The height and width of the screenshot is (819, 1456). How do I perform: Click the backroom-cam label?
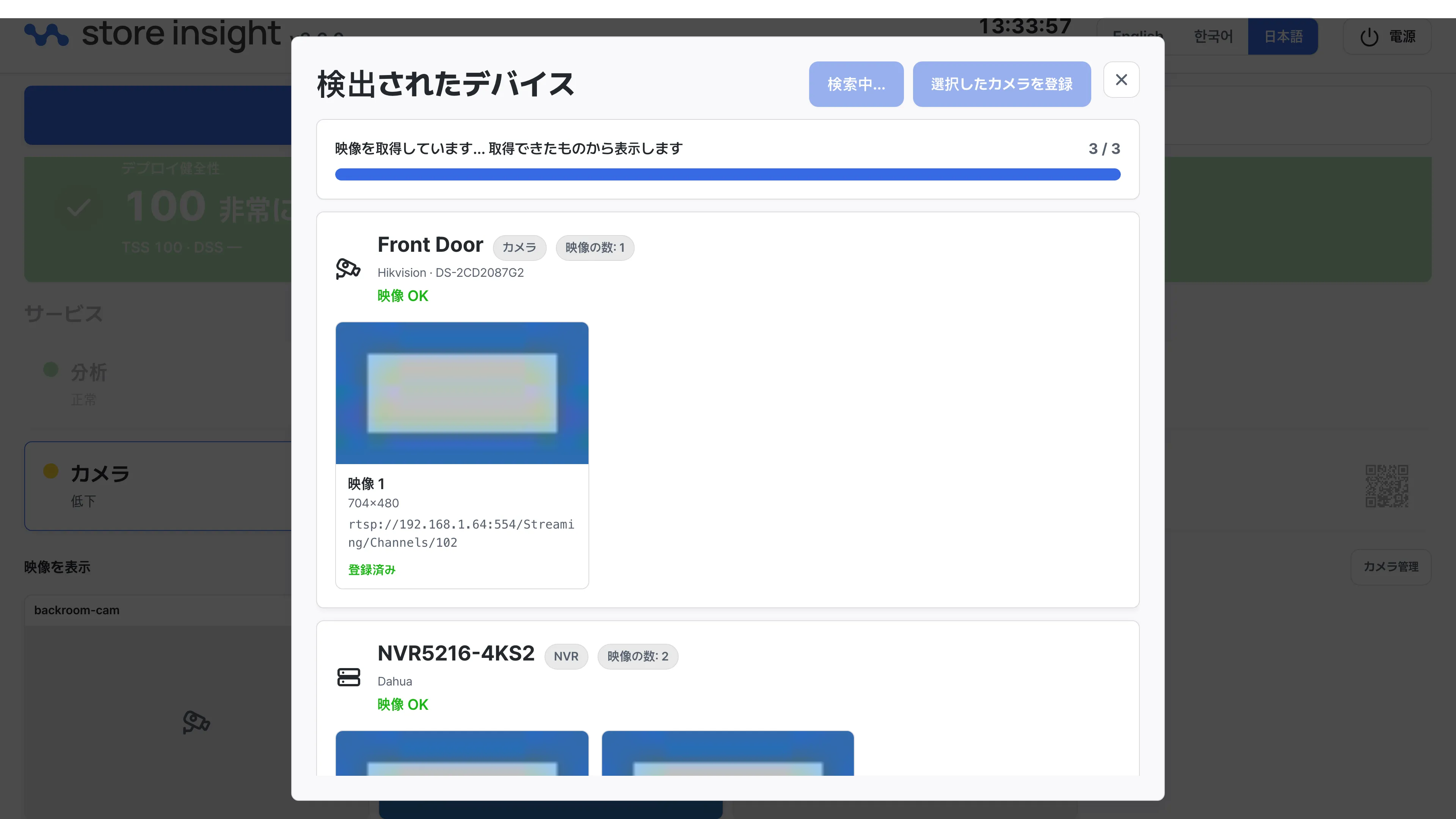click(77, 610)
